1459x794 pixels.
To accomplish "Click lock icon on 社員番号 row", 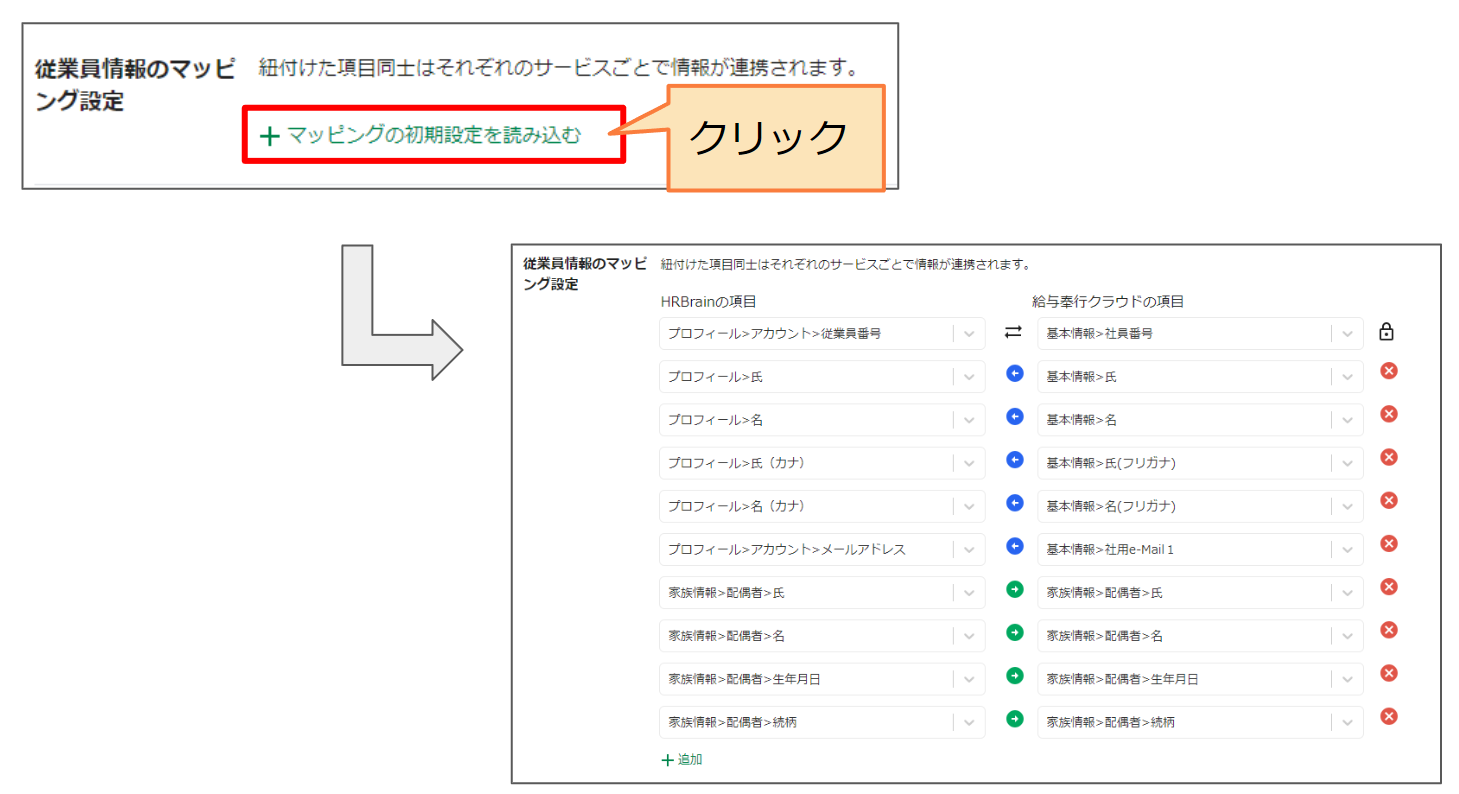I will pyautogui.click(x=1387, y=332).
